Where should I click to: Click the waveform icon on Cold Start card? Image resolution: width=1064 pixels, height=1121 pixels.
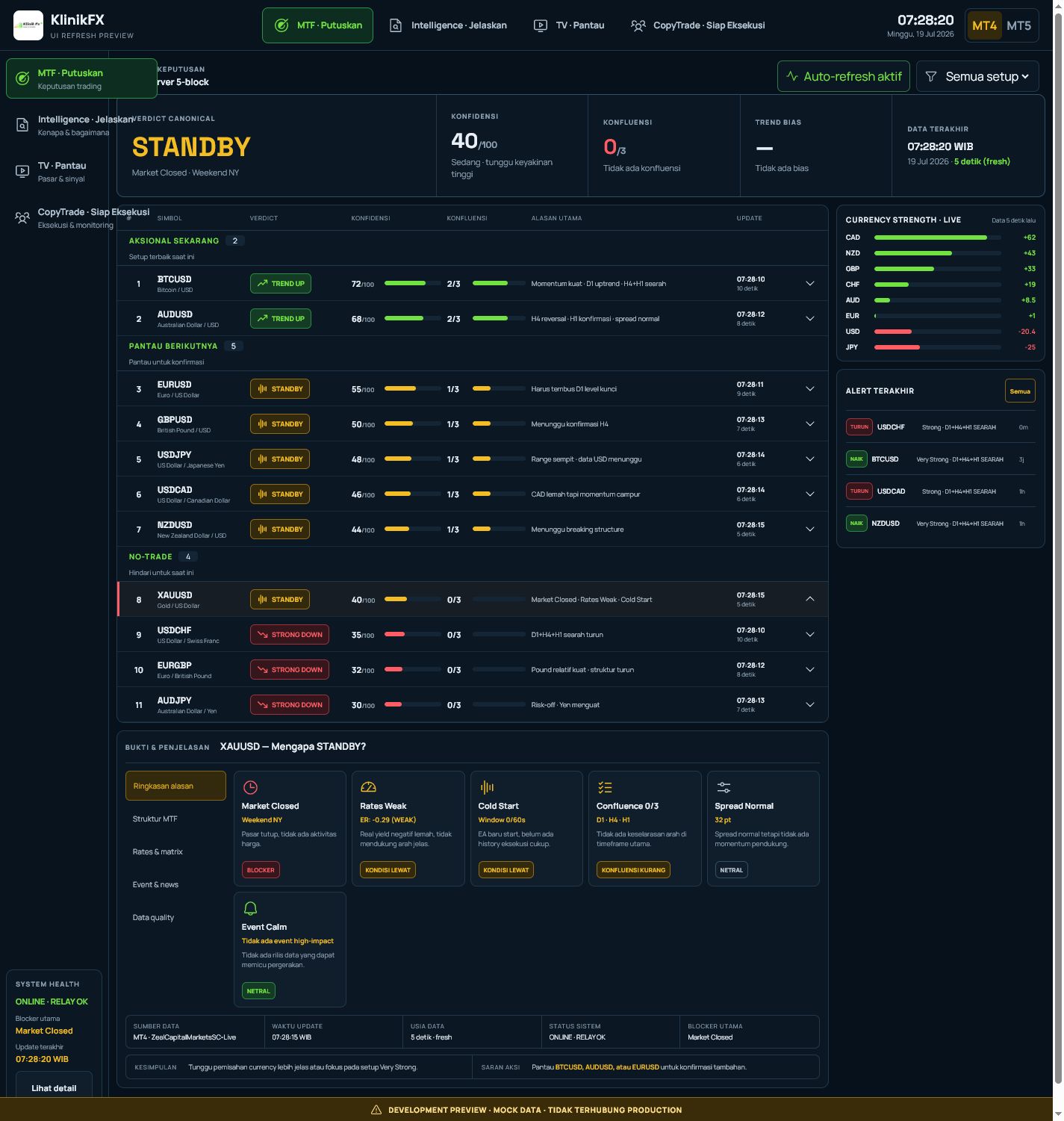(487, 787)
